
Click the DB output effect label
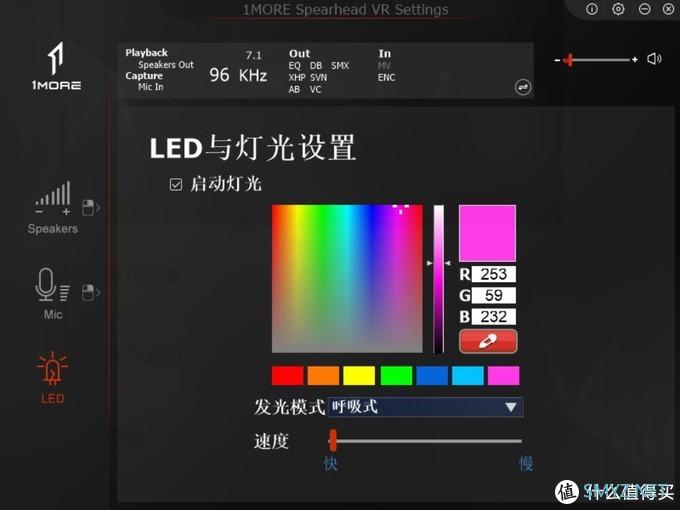[316, 66]
